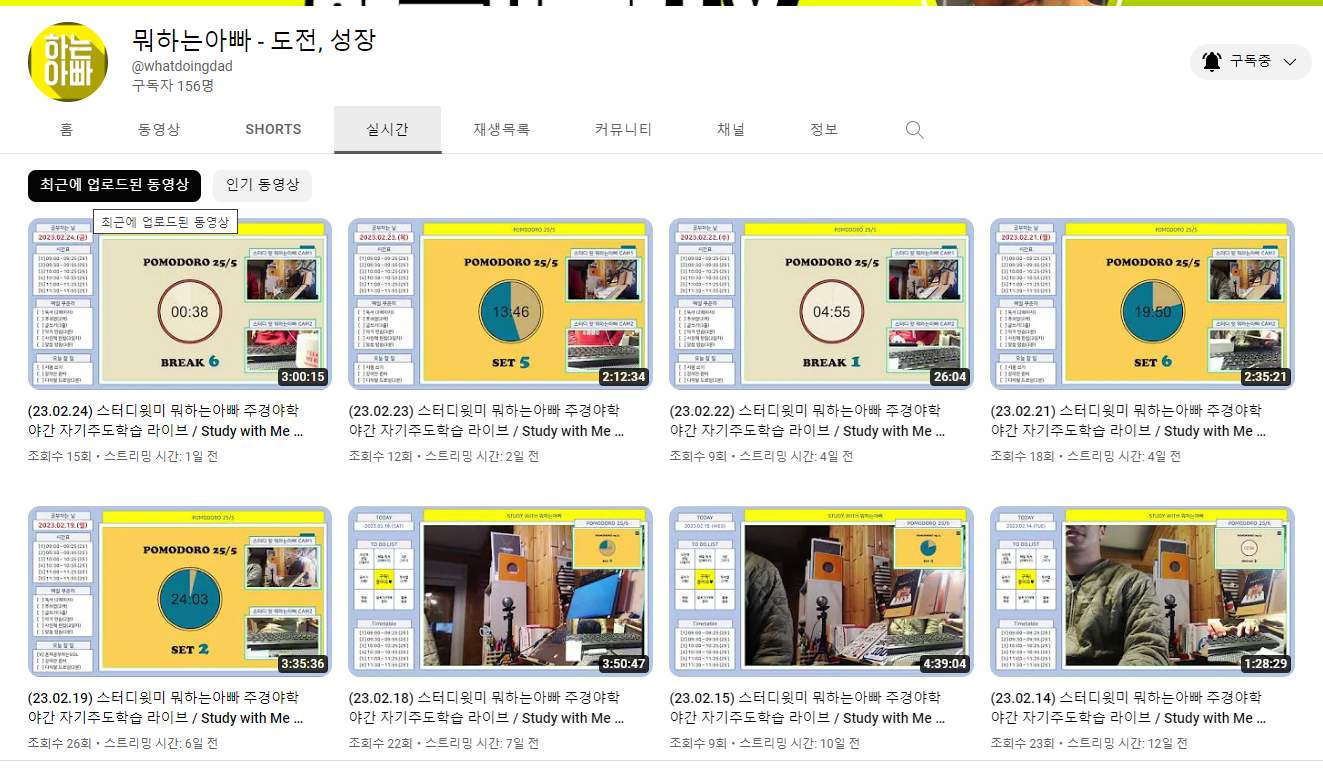Open the (23.02.21) video title link
The width and height of the screenshot is (1323, 784).
click(1128, 421)
